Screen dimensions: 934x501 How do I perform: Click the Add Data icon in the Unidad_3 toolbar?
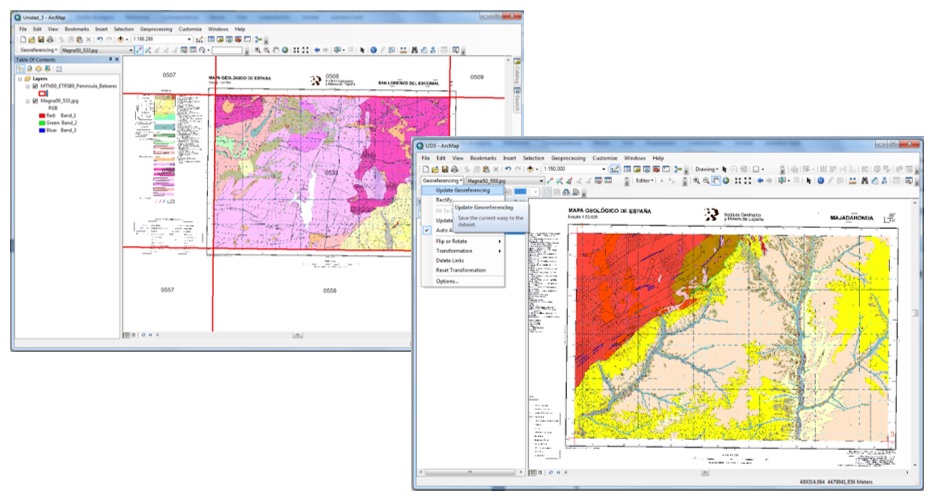click(121, 39)
